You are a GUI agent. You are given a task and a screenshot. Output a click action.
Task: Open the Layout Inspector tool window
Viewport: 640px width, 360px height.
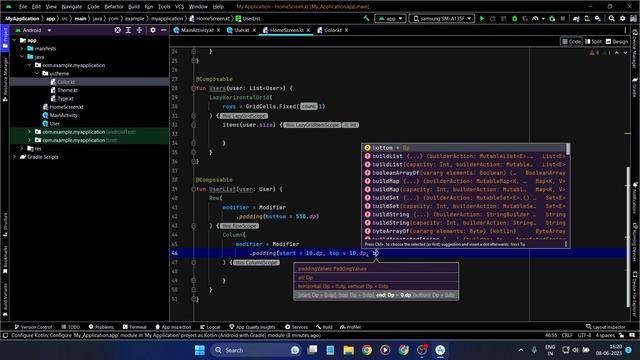(x=606, y=327)
